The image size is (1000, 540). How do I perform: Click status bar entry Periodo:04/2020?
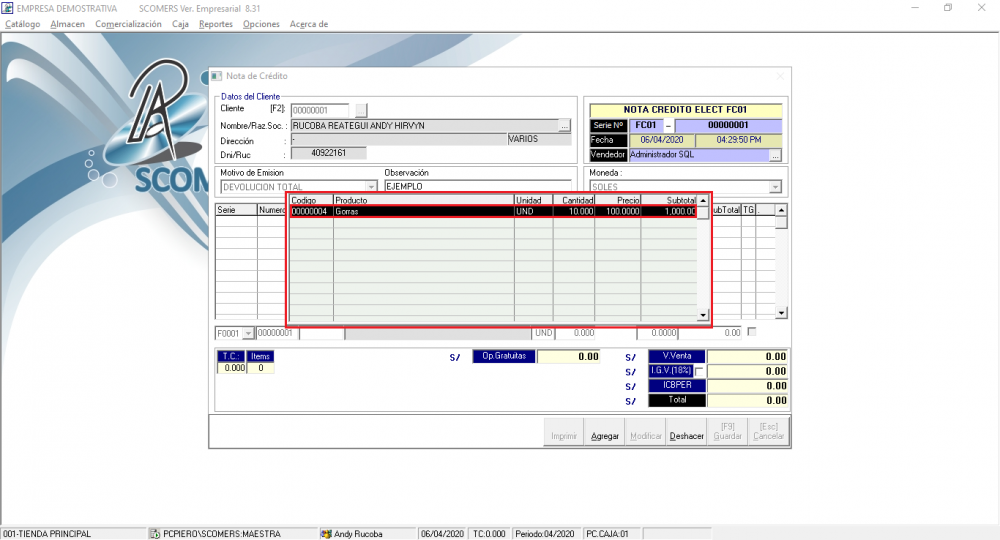545,534
